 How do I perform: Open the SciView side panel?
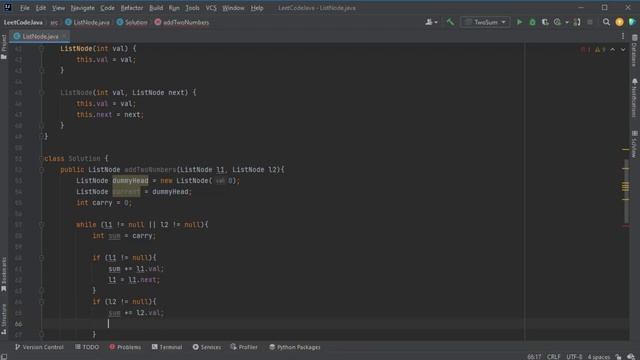click(634, 144)
